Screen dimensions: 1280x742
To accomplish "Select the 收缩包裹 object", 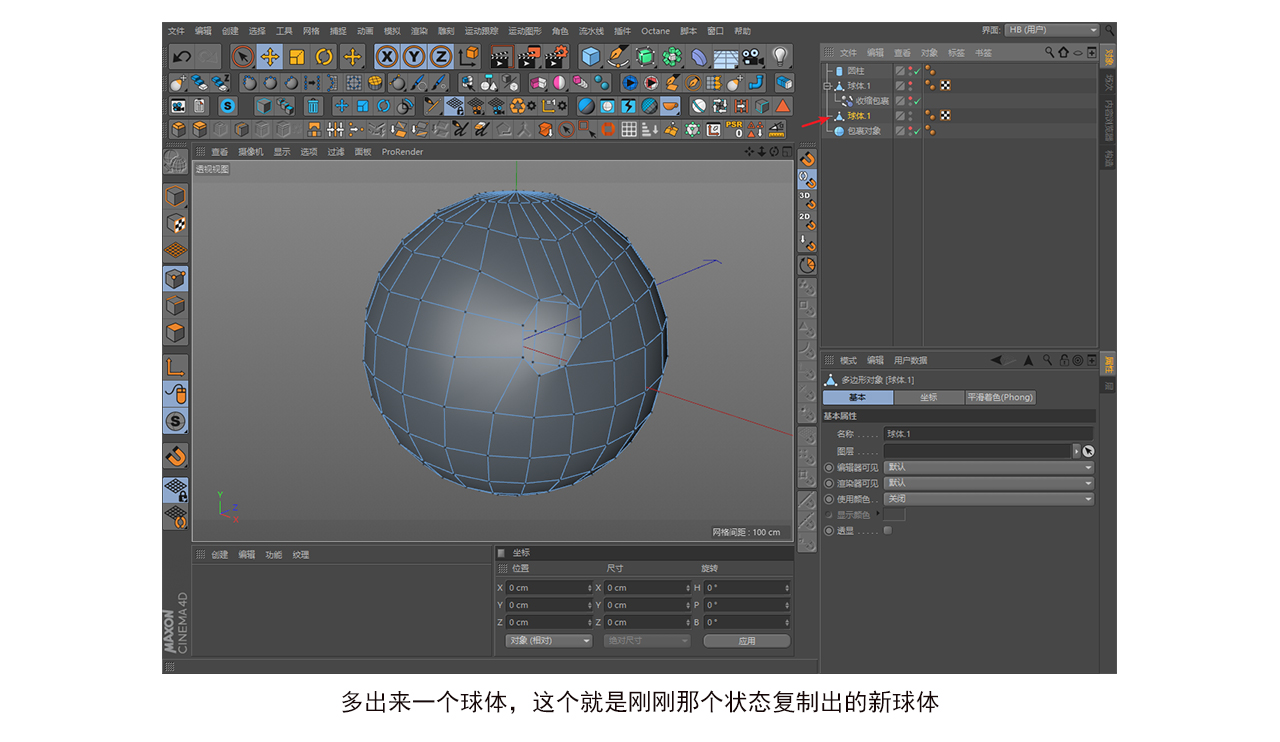I will [872, 101].
